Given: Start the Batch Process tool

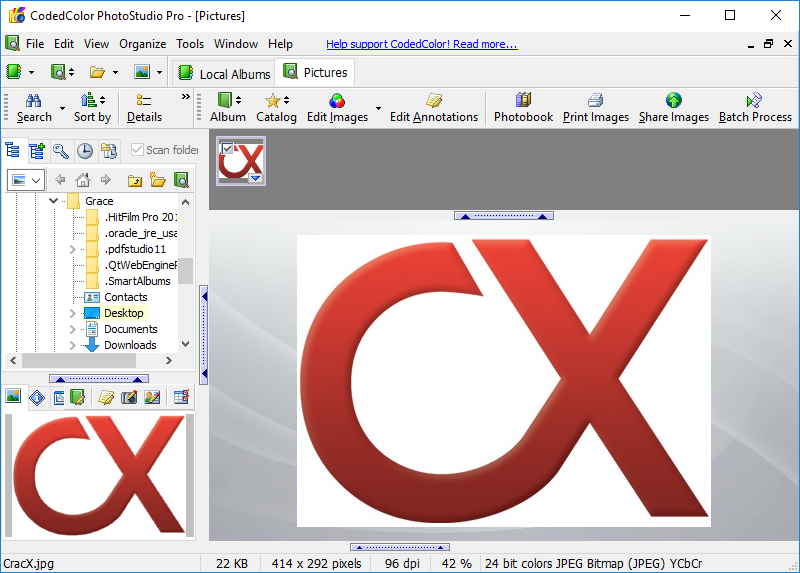Looking at the screenshot, I should pyautogui.click(x=755, y=108).
